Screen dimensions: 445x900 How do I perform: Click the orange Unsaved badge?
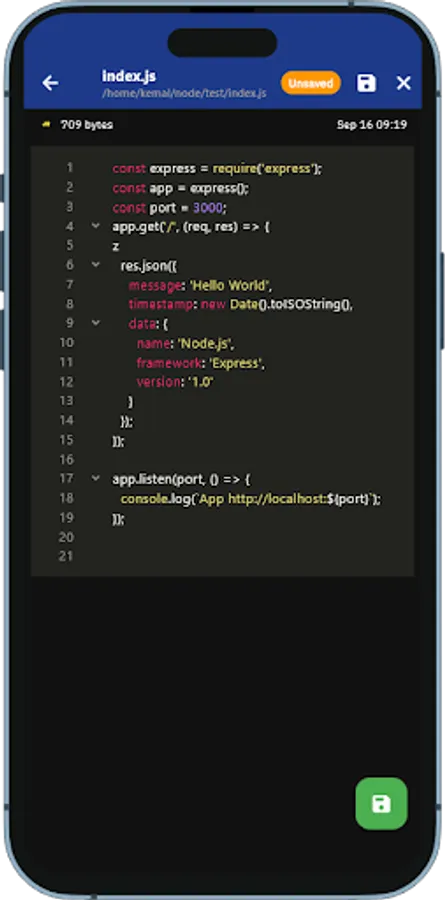[x=311, y=83]
